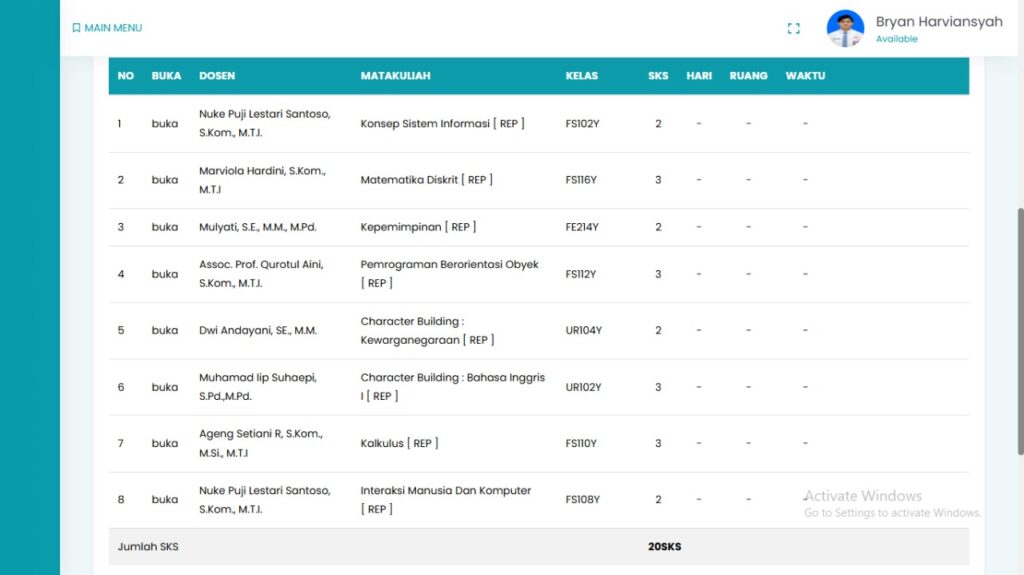The image size is (1024, 575).
Task: Click class code FS108Y
Action: click(x=582, y=499)
